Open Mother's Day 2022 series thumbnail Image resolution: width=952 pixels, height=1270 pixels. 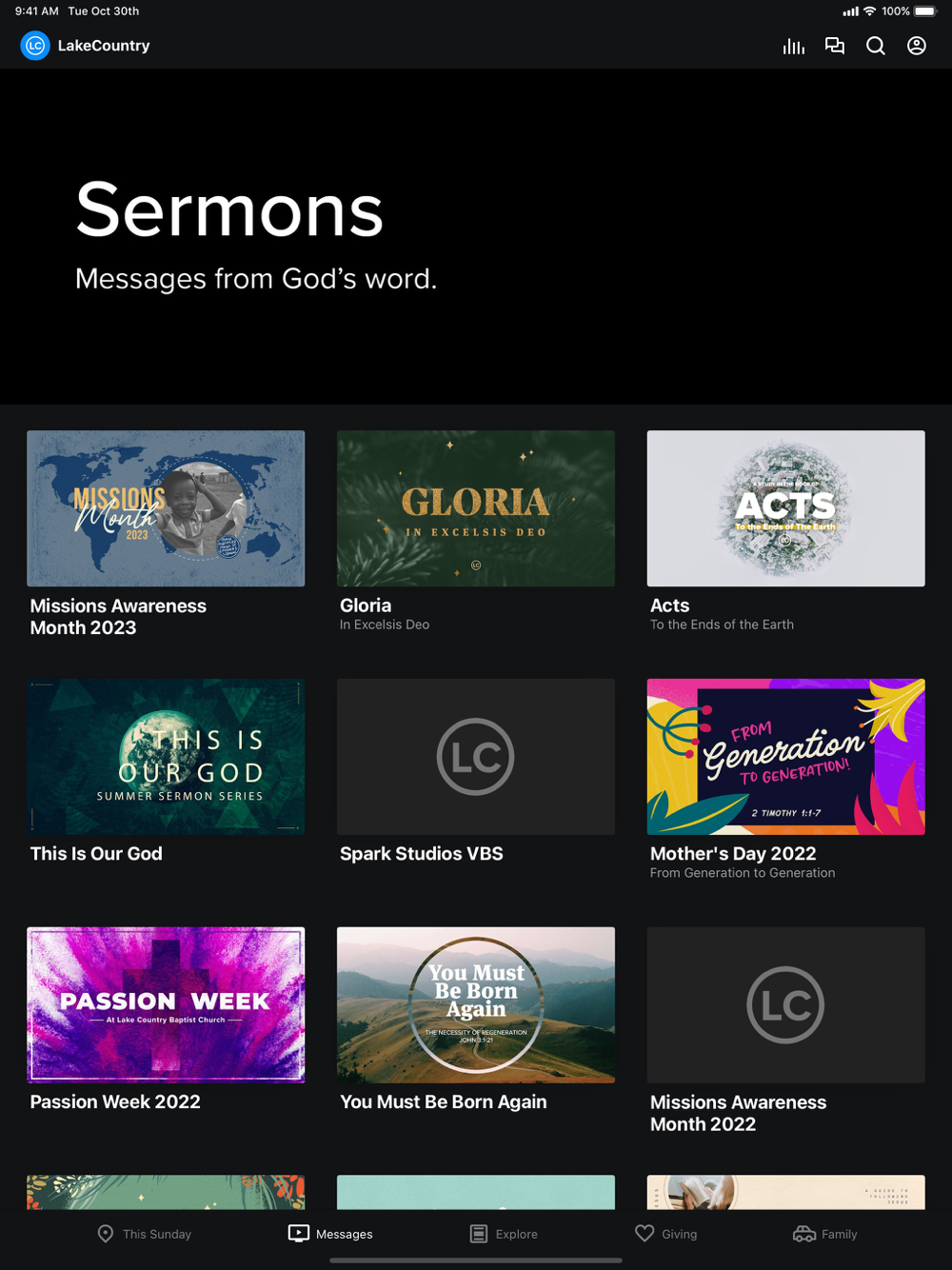(x=786, y=757)
